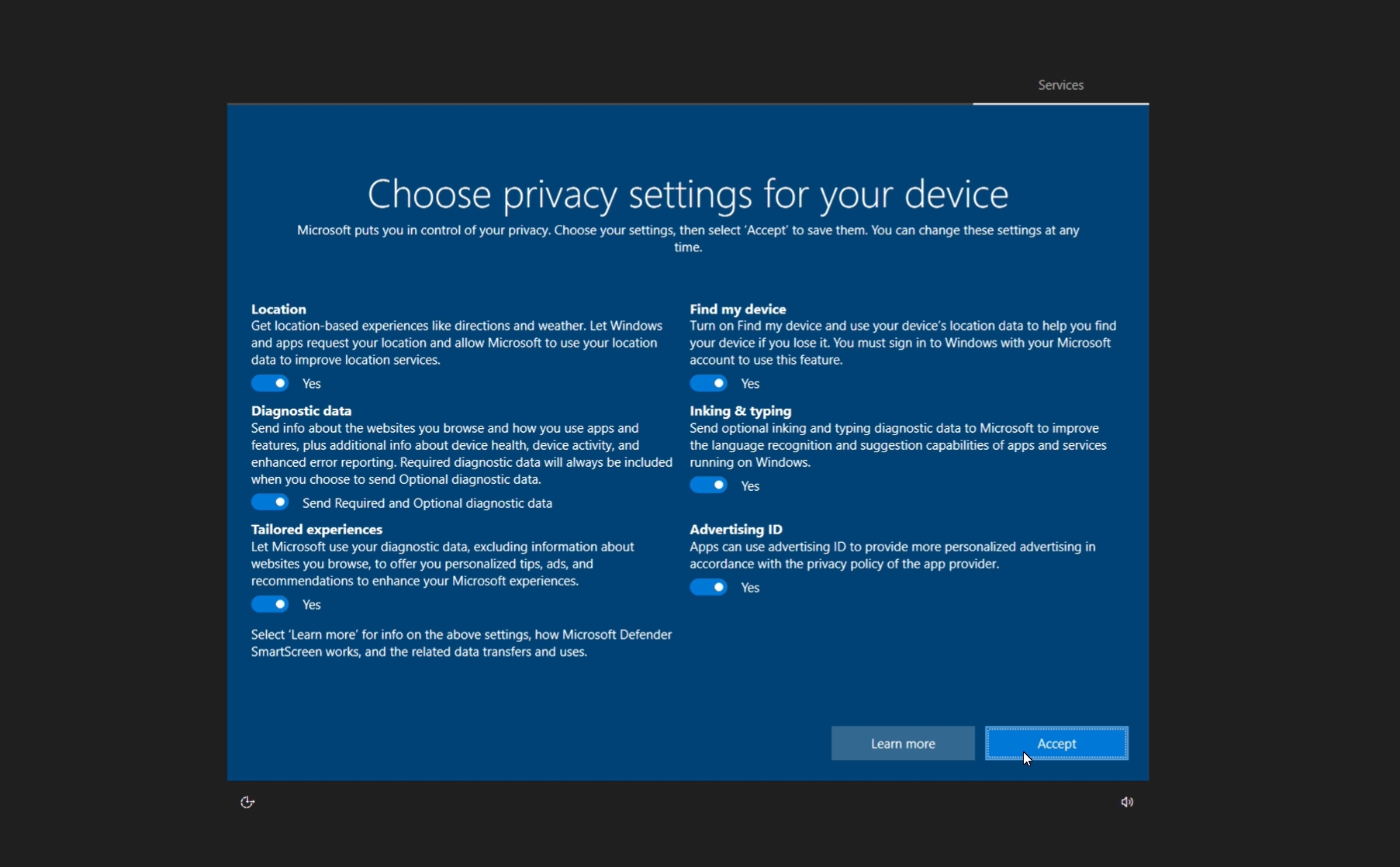Viewport: 1400px width, 867px height.
Task: Click the Tailored experiences heading
Action: [316, 529]
